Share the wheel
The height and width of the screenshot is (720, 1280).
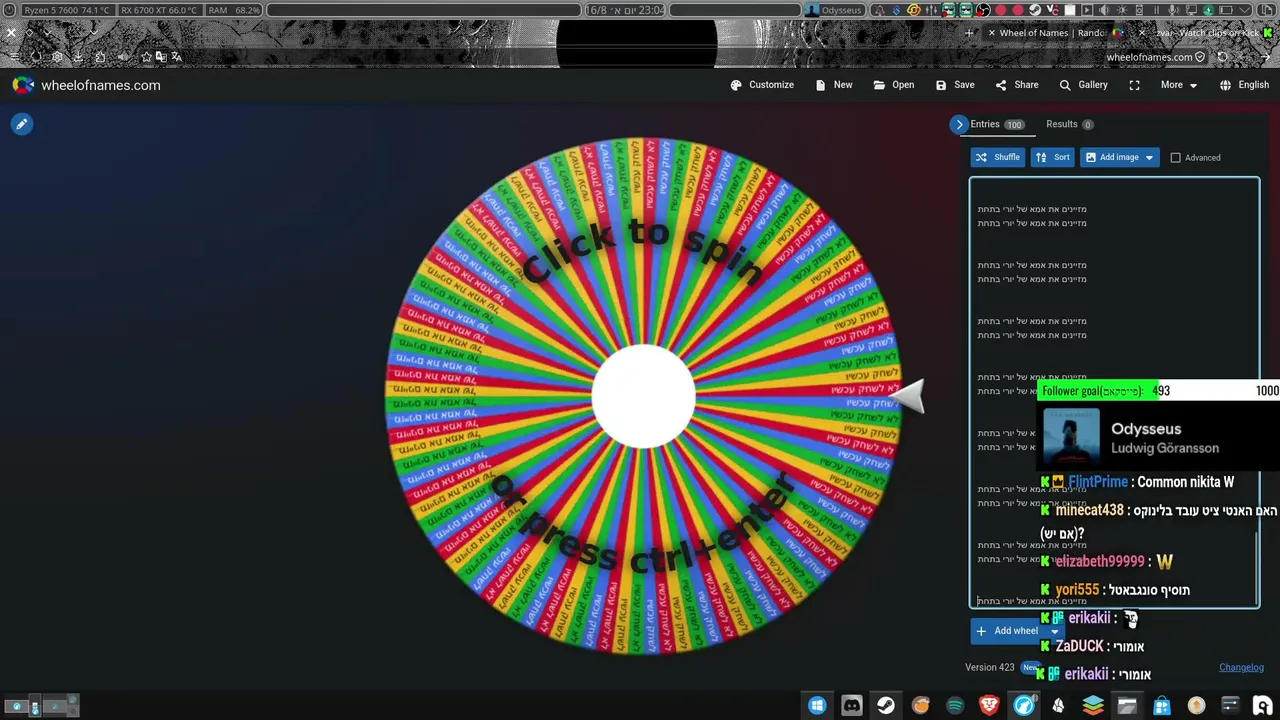[1017, 85]
